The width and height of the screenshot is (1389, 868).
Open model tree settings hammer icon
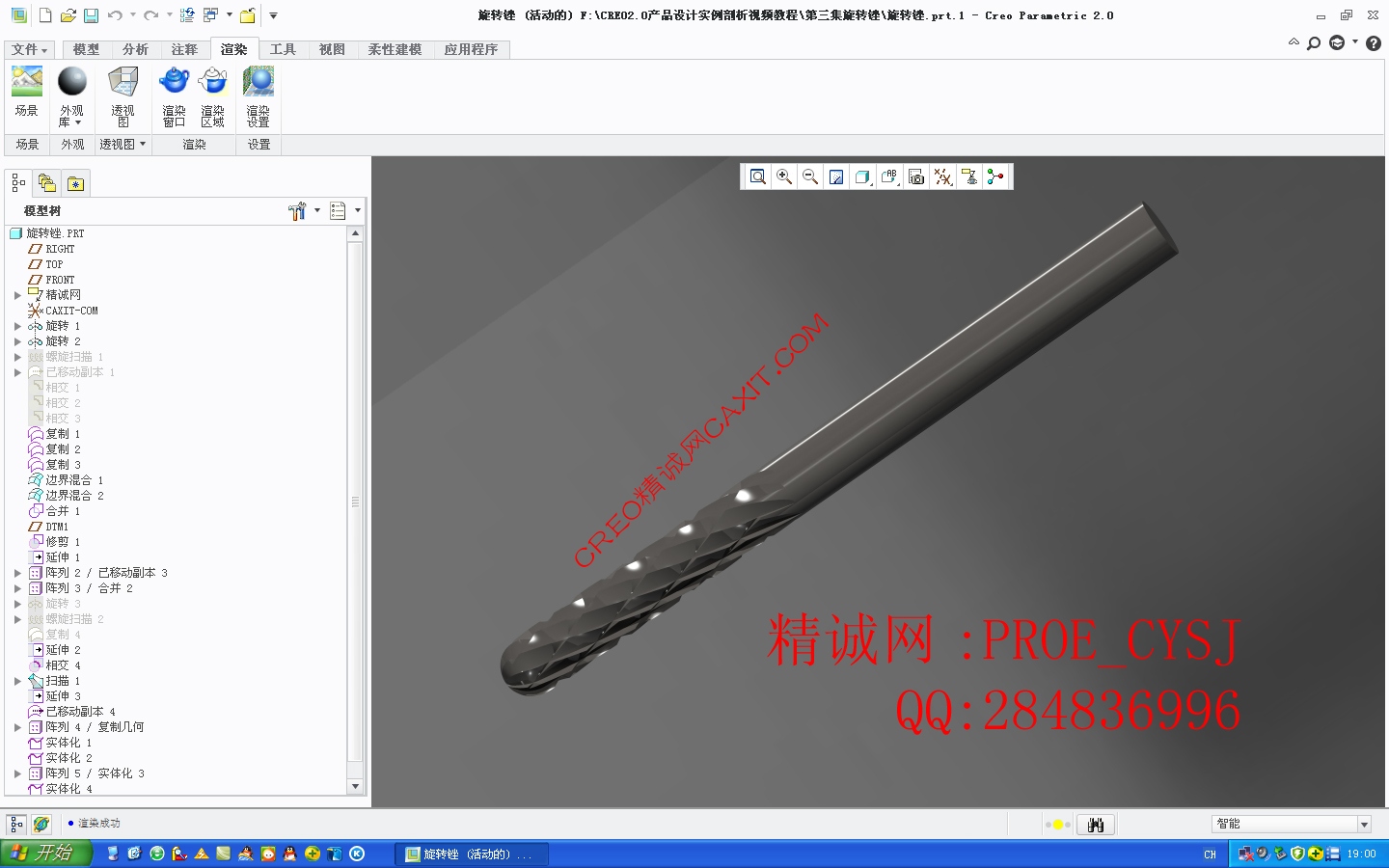[x=297, y=210]
